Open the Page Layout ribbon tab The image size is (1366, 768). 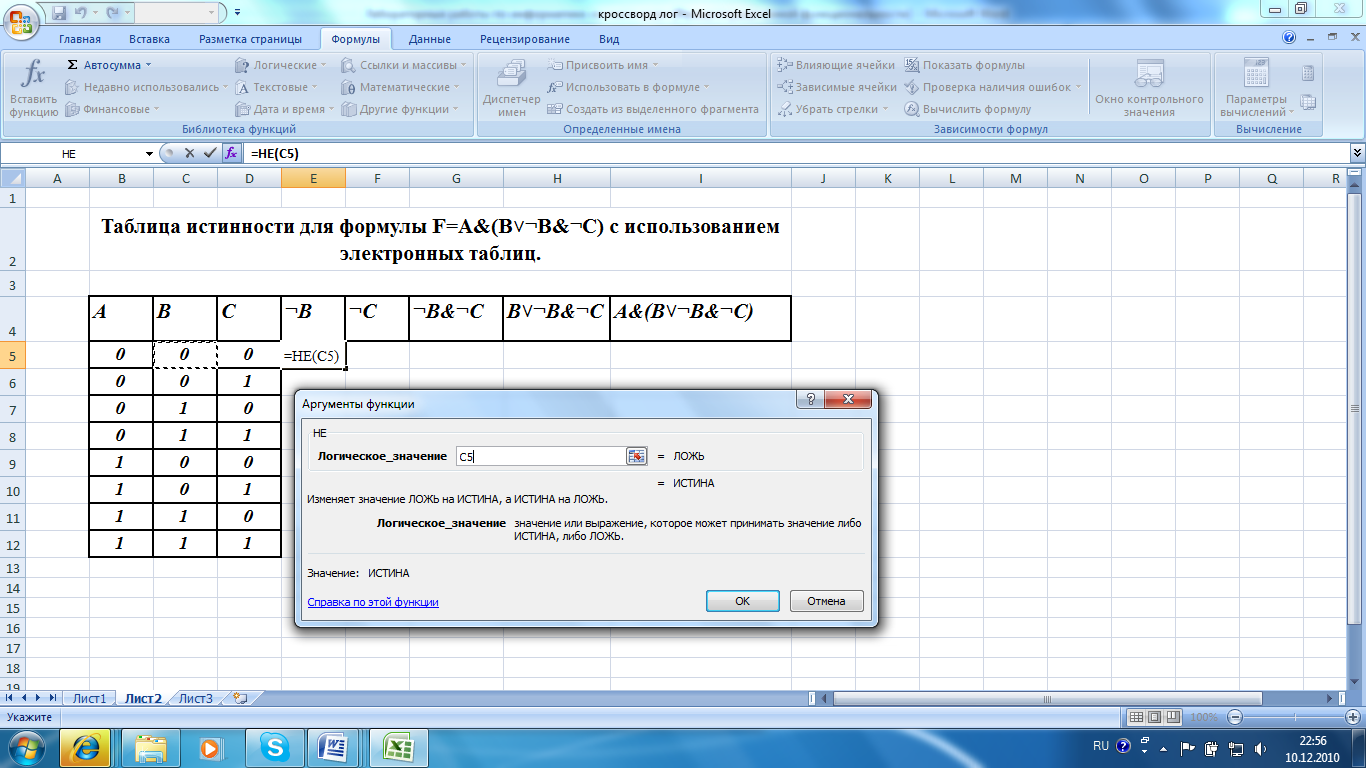pos(250,39)
